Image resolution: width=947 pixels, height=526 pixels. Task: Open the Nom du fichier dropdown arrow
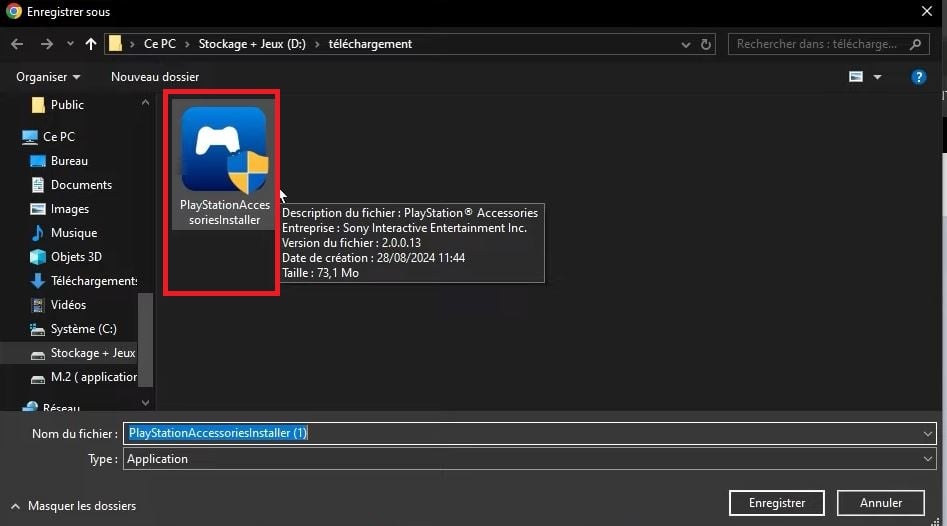[929, 433]
